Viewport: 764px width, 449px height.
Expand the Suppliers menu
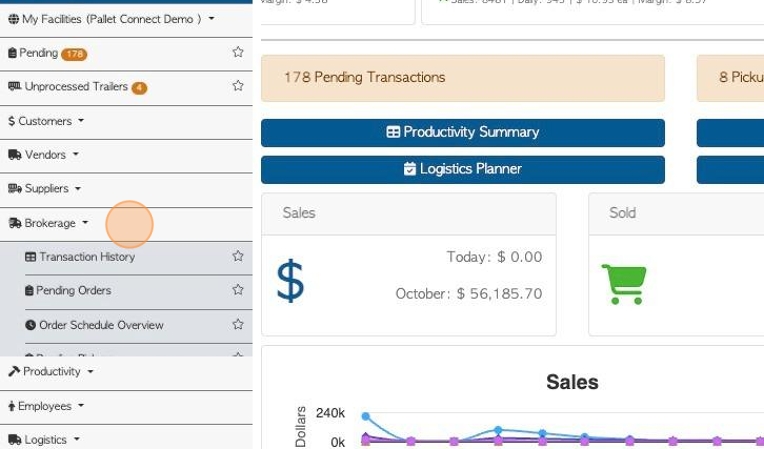tap(44, 188)
